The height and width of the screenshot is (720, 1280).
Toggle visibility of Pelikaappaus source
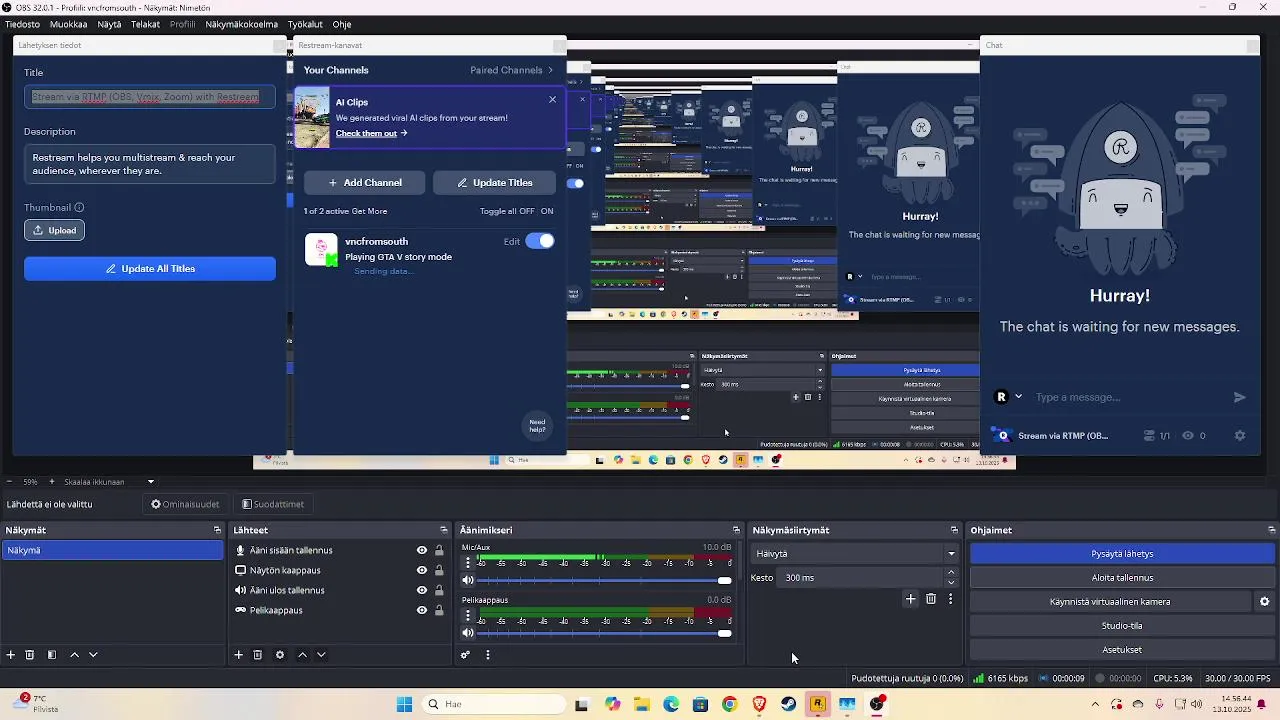point(422,610)
